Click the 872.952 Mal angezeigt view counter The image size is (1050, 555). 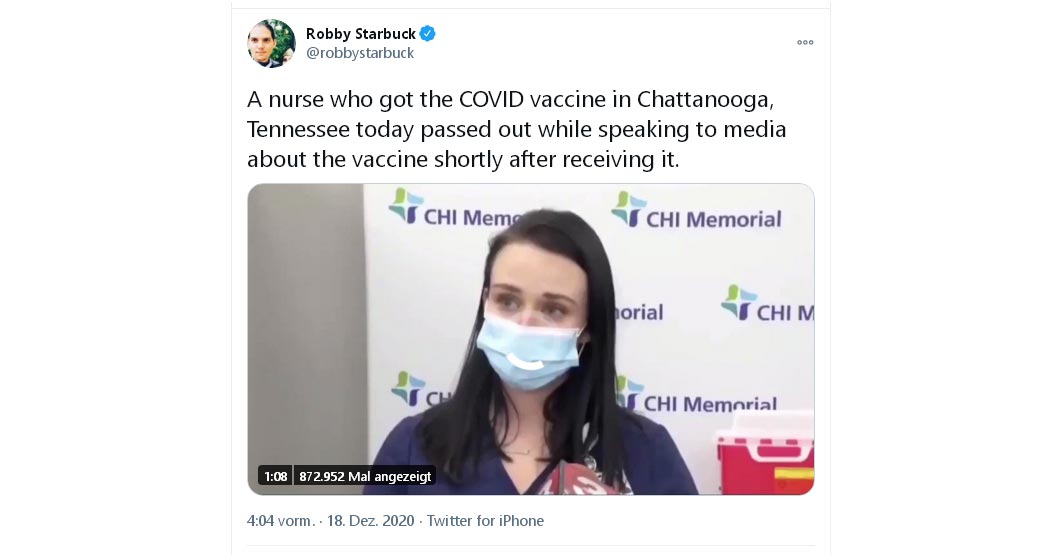pyautogui.click(x=365, y=477)
